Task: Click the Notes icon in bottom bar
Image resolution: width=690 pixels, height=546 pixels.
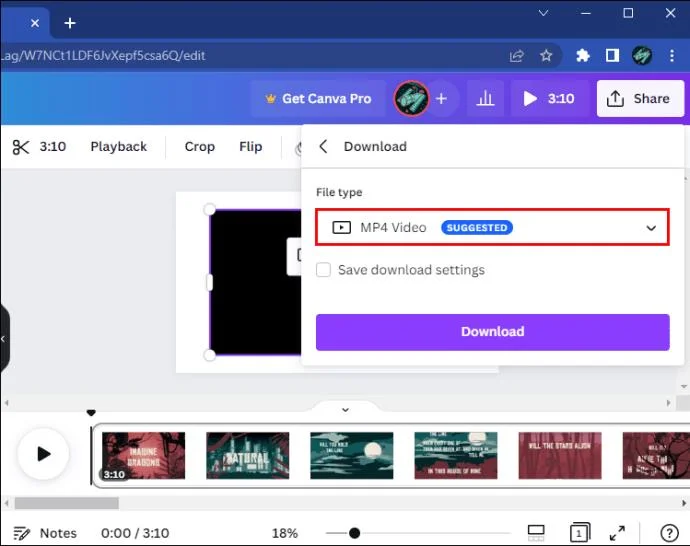Action: pyautogui.click(x=21, y=533)
